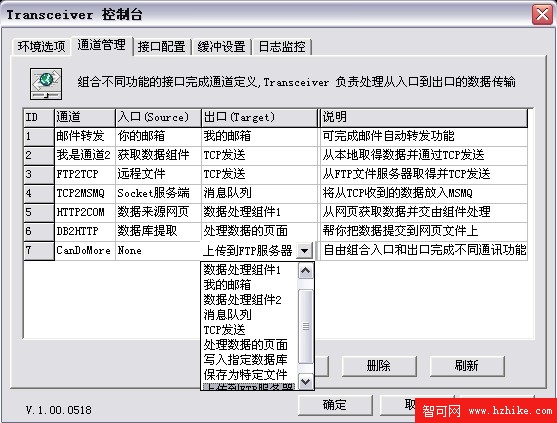Pick 数据处理组件2 from the dropdown list

click(x=250, y=300)
